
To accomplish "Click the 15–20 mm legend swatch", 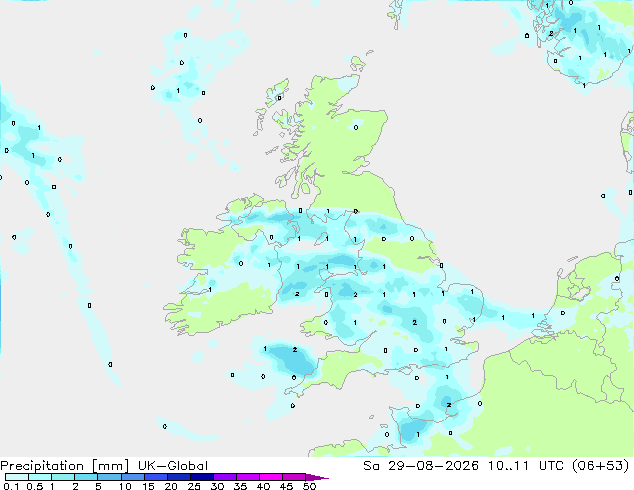I will click(155, 477).
